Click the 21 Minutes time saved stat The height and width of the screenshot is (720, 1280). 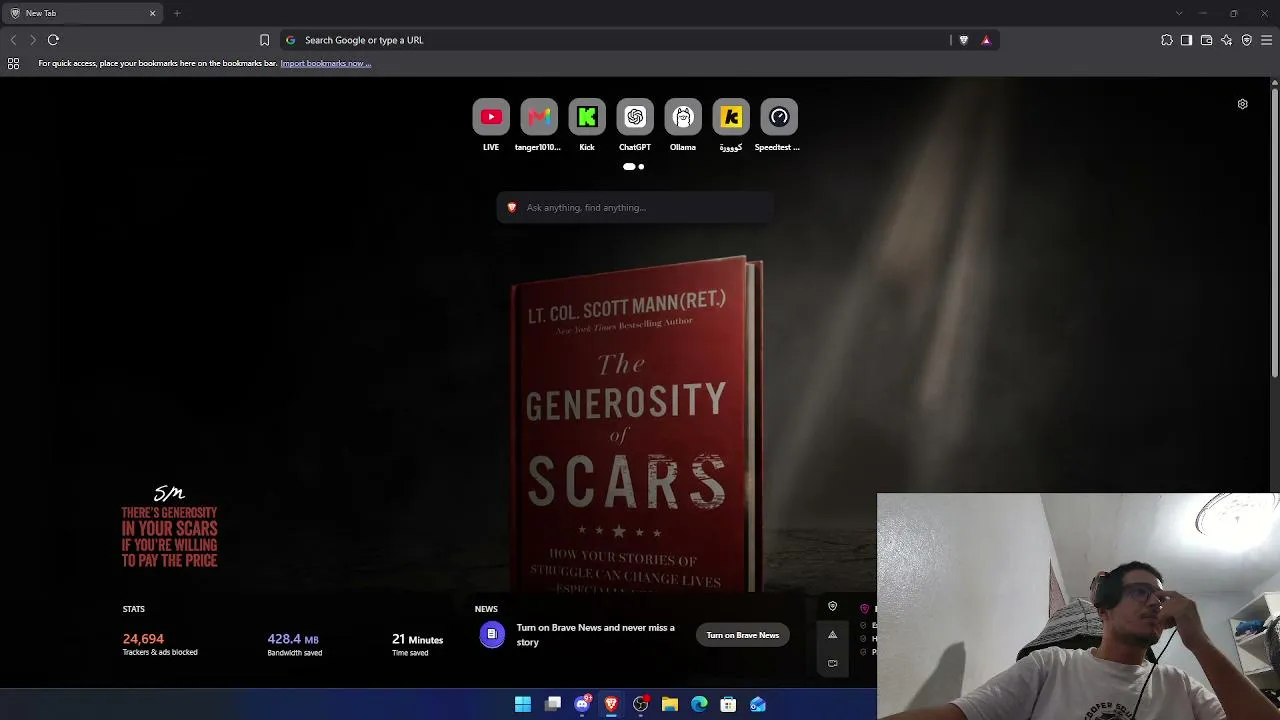[x=417, y=644]
